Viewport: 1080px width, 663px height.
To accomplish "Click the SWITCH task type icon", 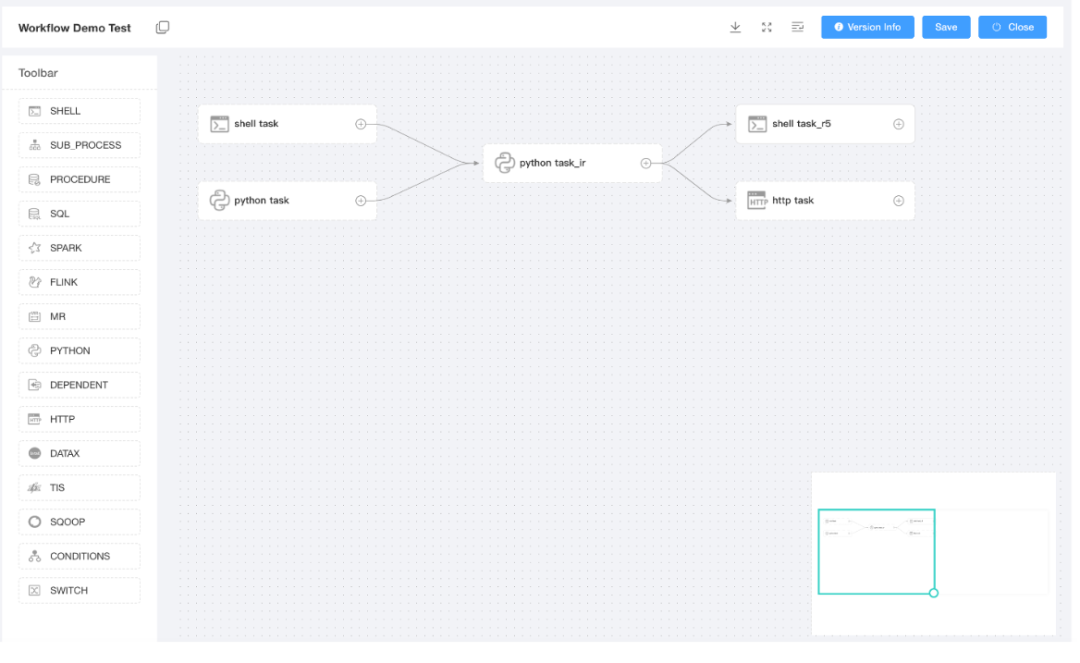I will point(35,590).
